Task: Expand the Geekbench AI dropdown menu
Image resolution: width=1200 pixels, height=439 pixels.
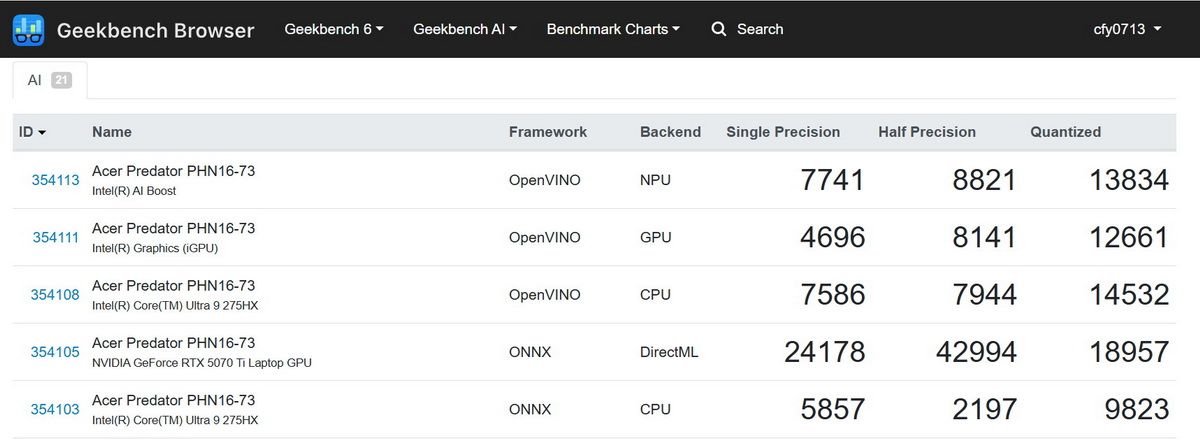Action: pyautogui.click(x=464, y=29)
